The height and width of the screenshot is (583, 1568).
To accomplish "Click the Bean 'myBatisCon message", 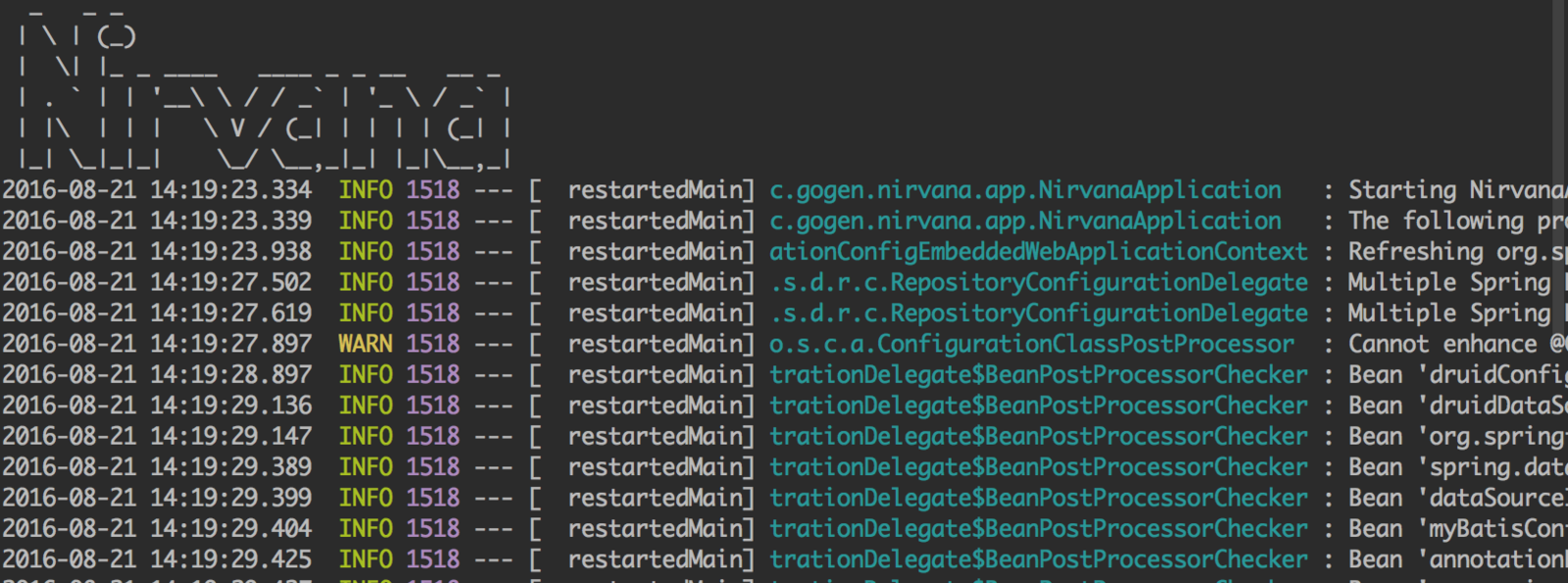I will click(x=1457, y=528).
